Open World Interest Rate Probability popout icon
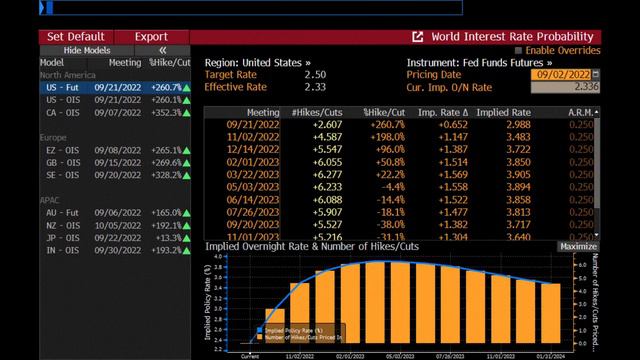This screenshot has height=360, width=640. (418, 37)
